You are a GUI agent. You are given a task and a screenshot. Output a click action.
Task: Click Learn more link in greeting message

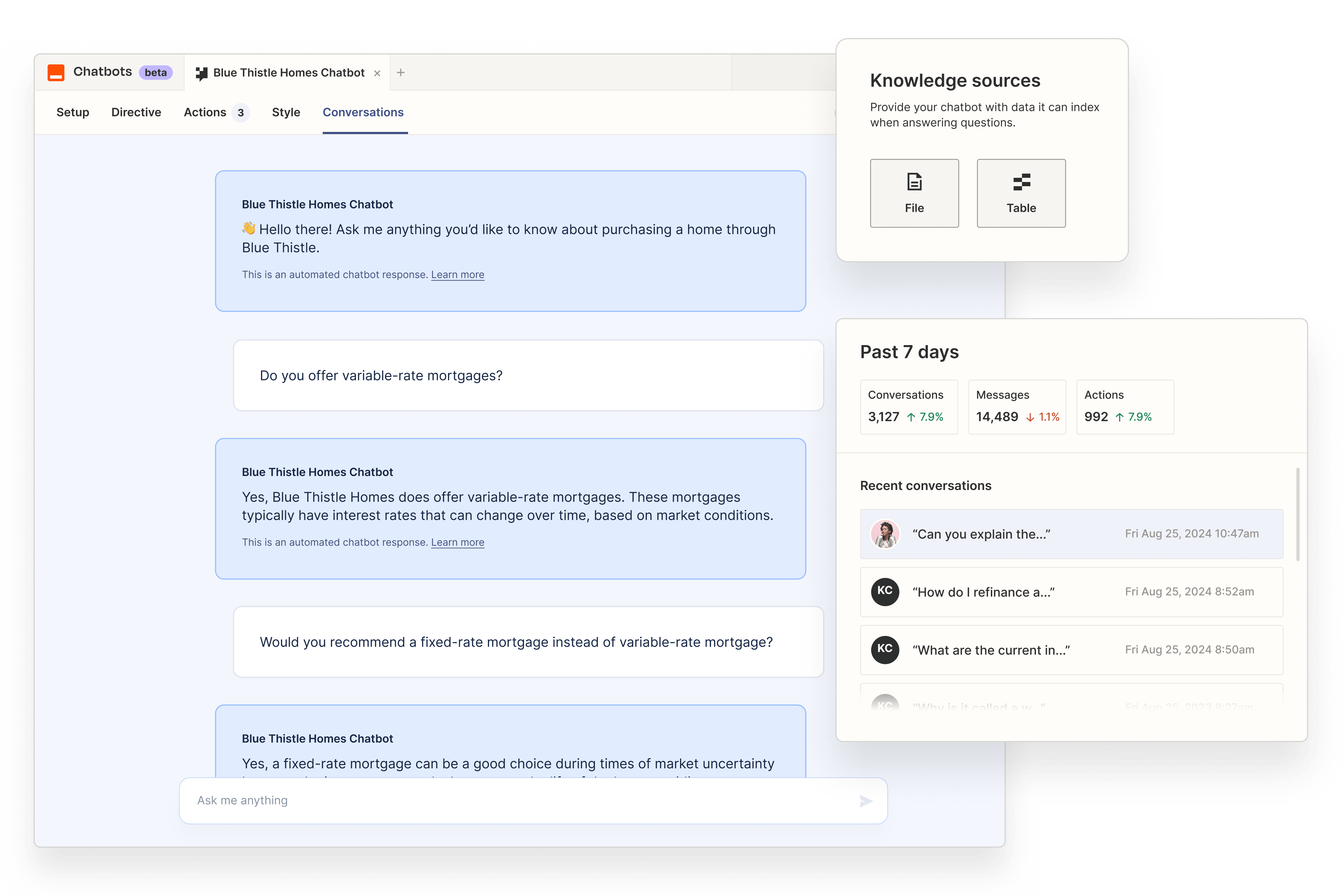(x=457, y=275)
